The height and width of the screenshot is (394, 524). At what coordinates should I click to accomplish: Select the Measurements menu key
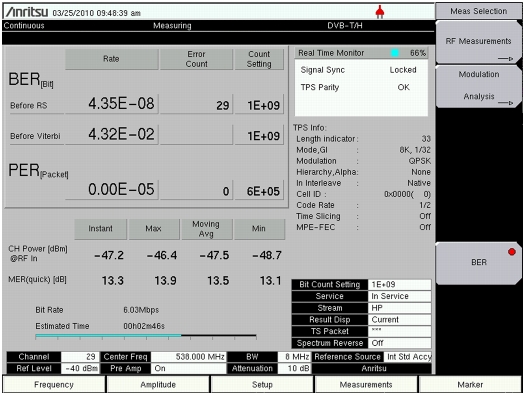(x=366, y=385)
